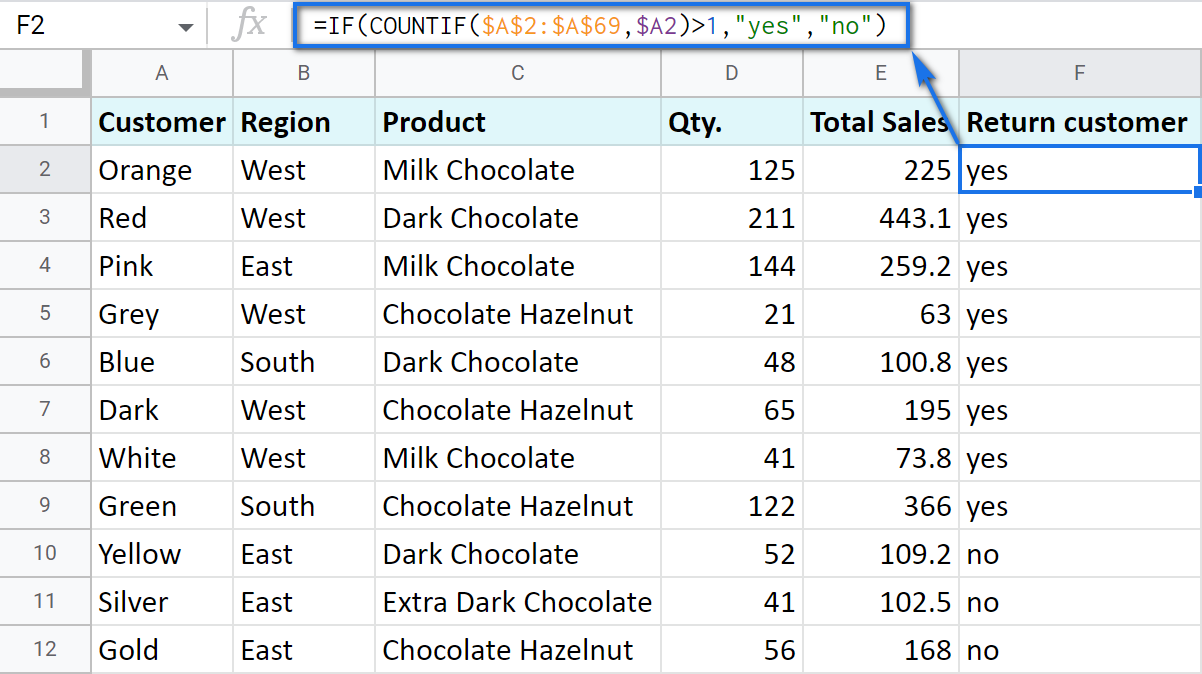Image resolution: width=1202 pixels, height=674 pixels.
Task: Open the Name Box dropdown arrow
Action: pyautogui.click(x=186, y=25)
